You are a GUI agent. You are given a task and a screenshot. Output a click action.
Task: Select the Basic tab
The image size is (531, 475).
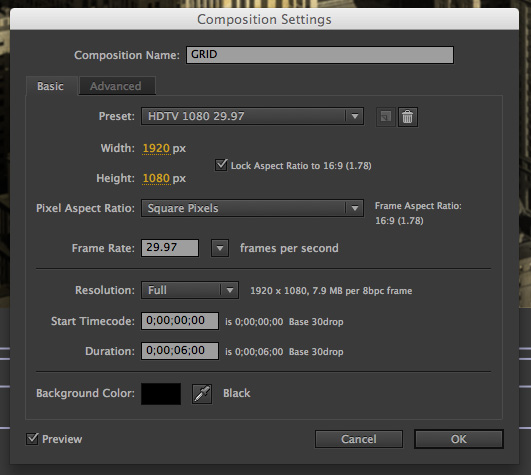[x=51, y=86]
